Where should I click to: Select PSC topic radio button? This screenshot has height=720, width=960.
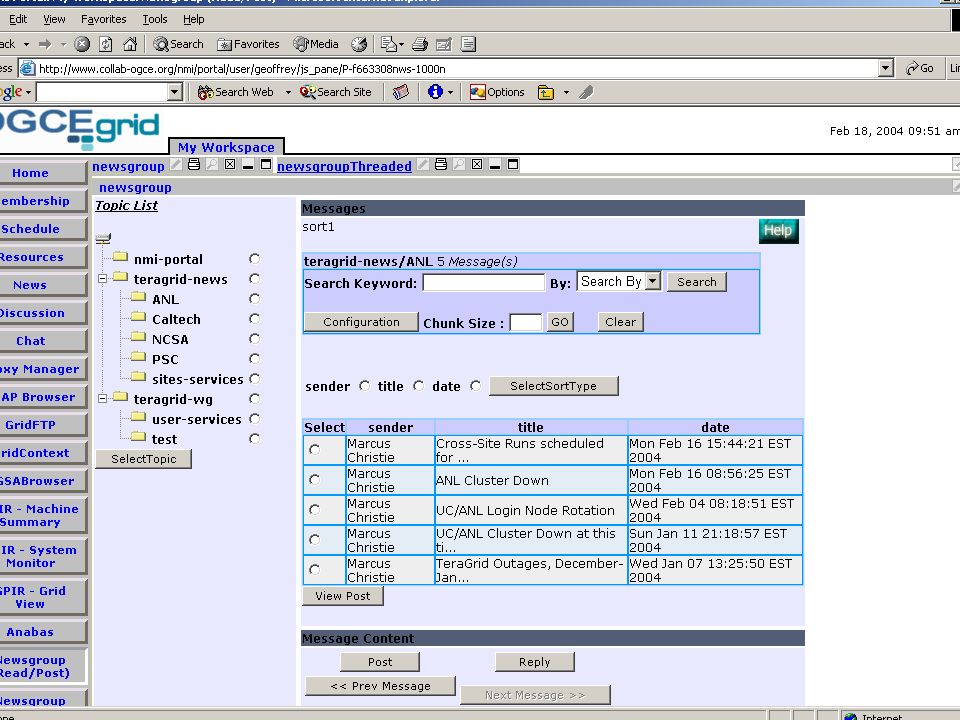[255, 359]
